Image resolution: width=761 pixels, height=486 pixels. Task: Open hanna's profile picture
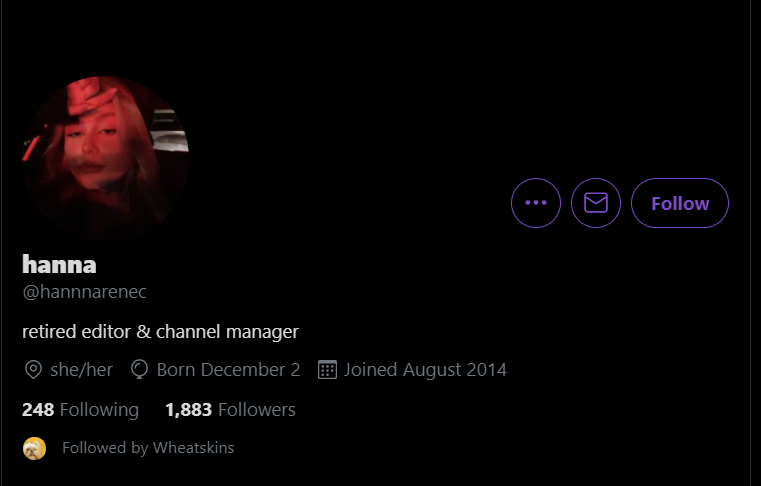coord(105,158)
